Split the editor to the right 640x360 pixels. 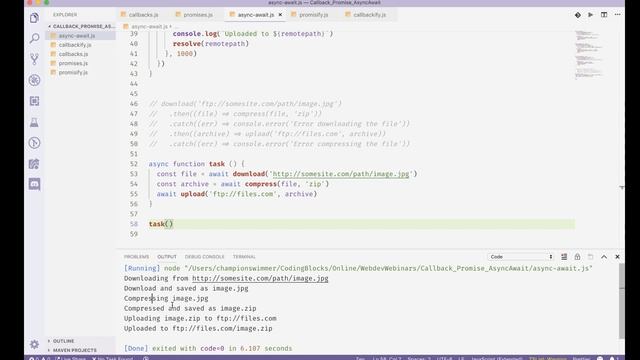(604, 15)
